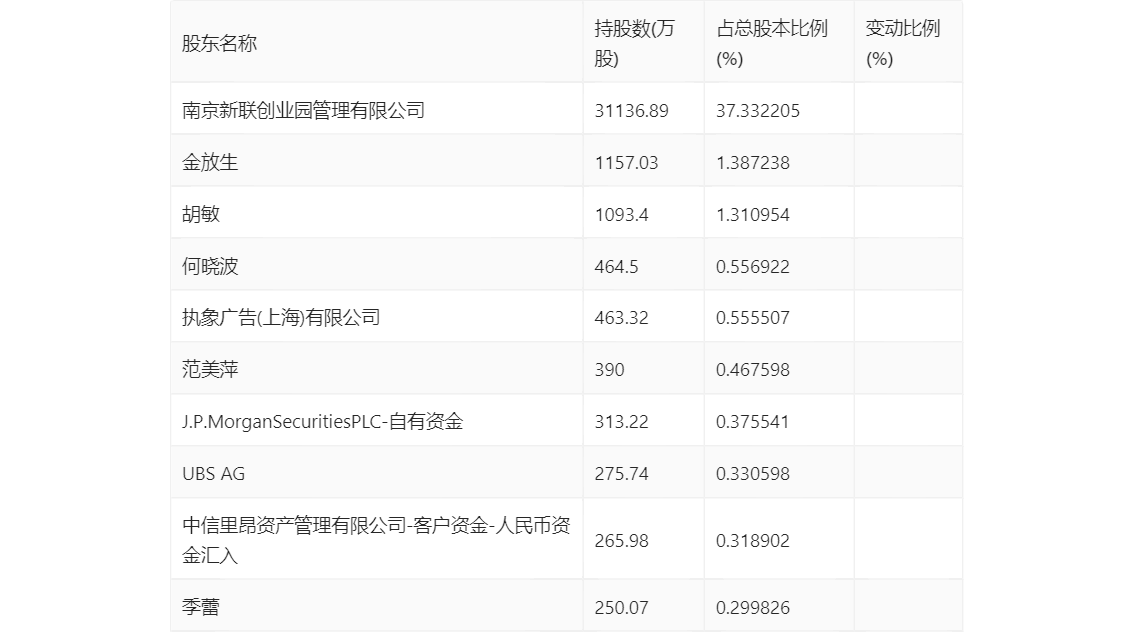
Task: Select the percentage 1.387238
Action: pyautogui.click(x=753, y=163)
